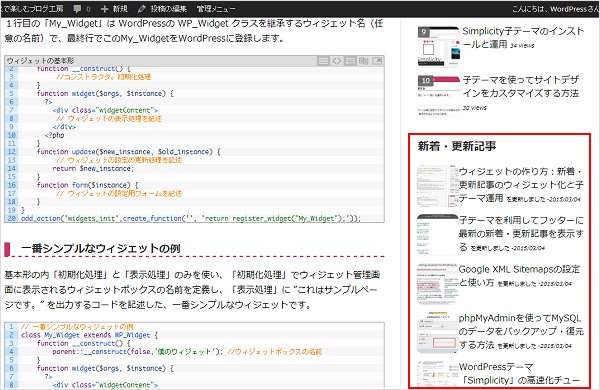The image size is (600, 390).
Task: Click 一番シンプルなウィジェットの例 section heading
Action: tap(101, 249)
